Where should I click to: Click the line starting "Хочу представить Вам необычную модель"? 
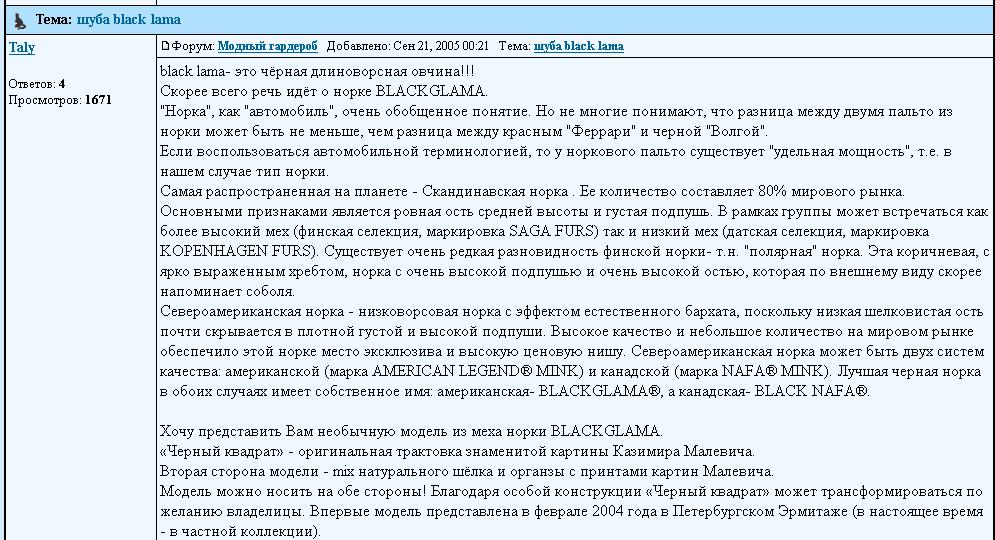[x=411, y=431]
